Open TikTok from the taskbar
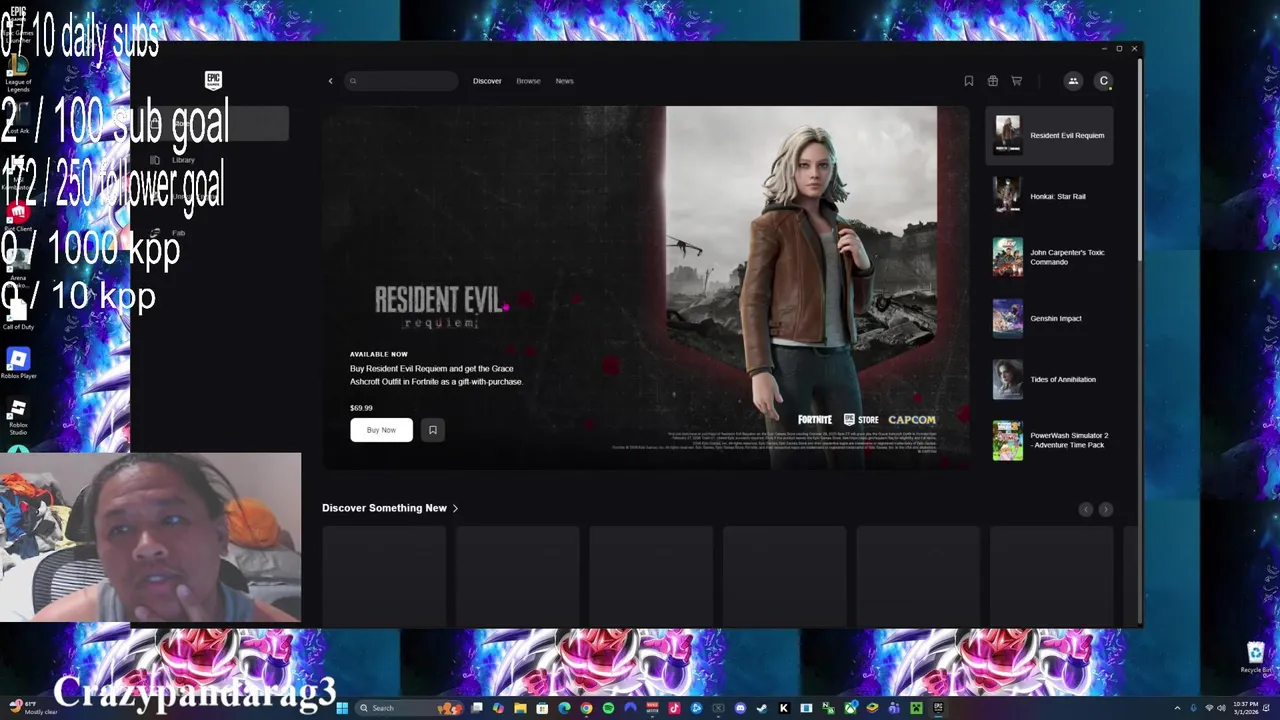Screen dimensions: 1280x720 click(674, 708)
